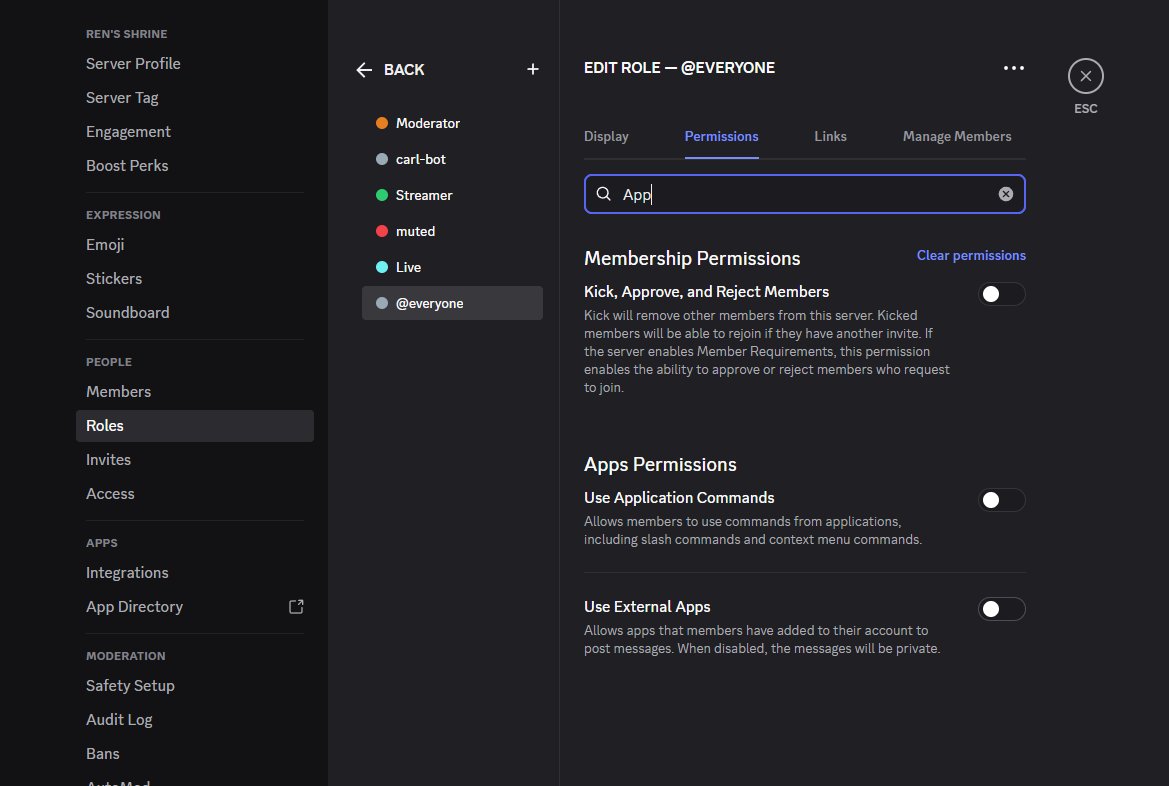Open Safety Setup page
This screenshot has width=1169, height=786.
[x=195, y=685]
